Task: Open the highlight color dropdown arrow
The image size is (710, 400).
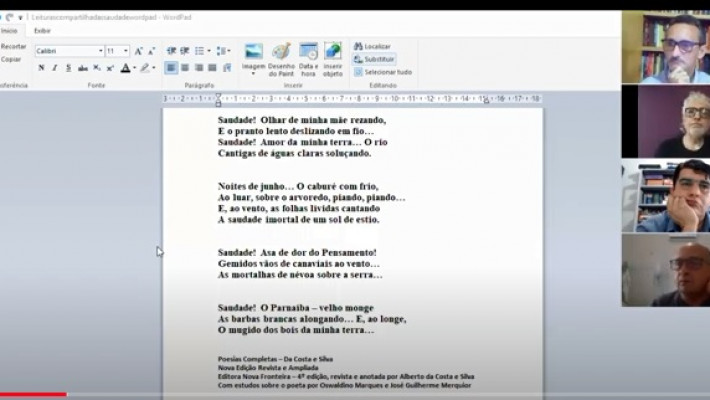Action: click(154, 68)
